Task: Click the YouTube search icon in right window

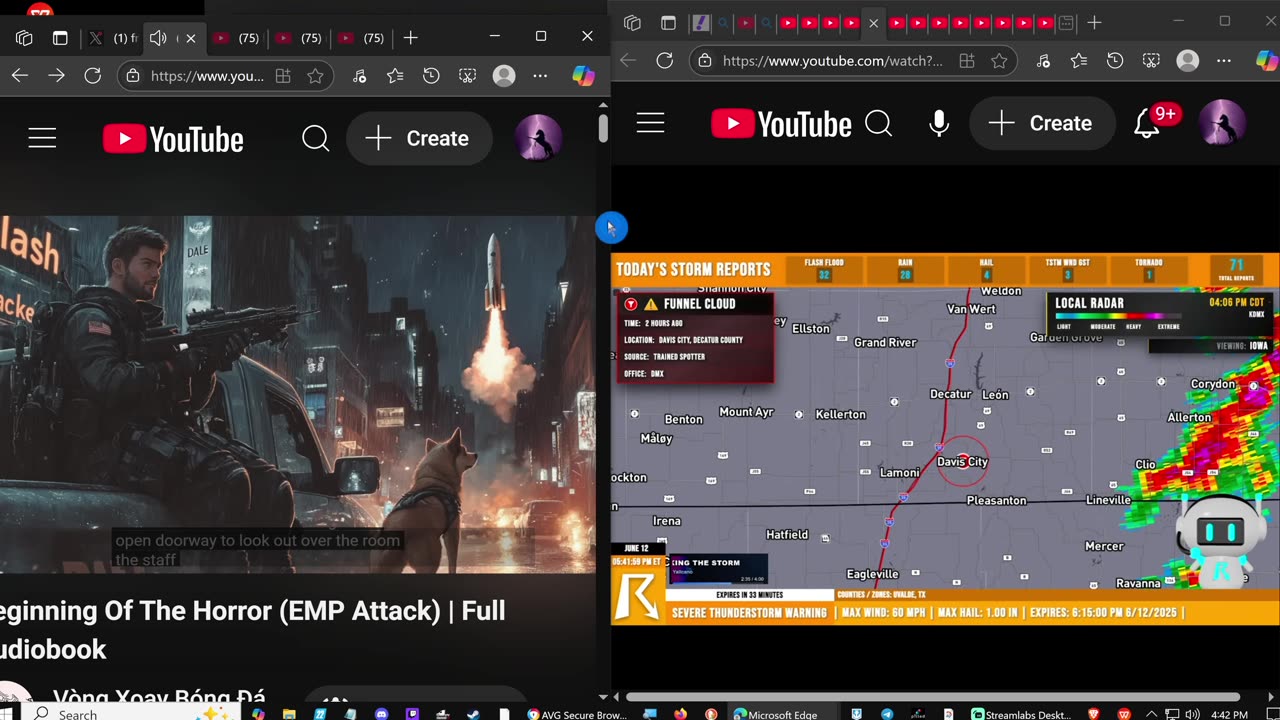Action: pos(878,123)
